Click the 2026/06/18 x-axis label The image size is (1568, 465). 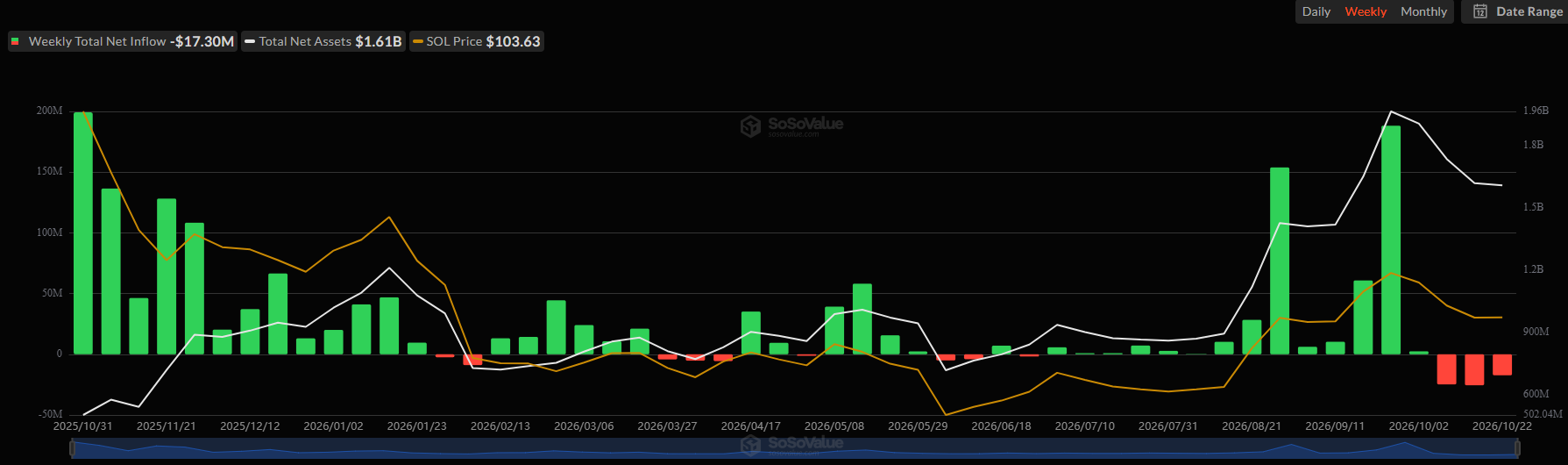coord(1001,426)
